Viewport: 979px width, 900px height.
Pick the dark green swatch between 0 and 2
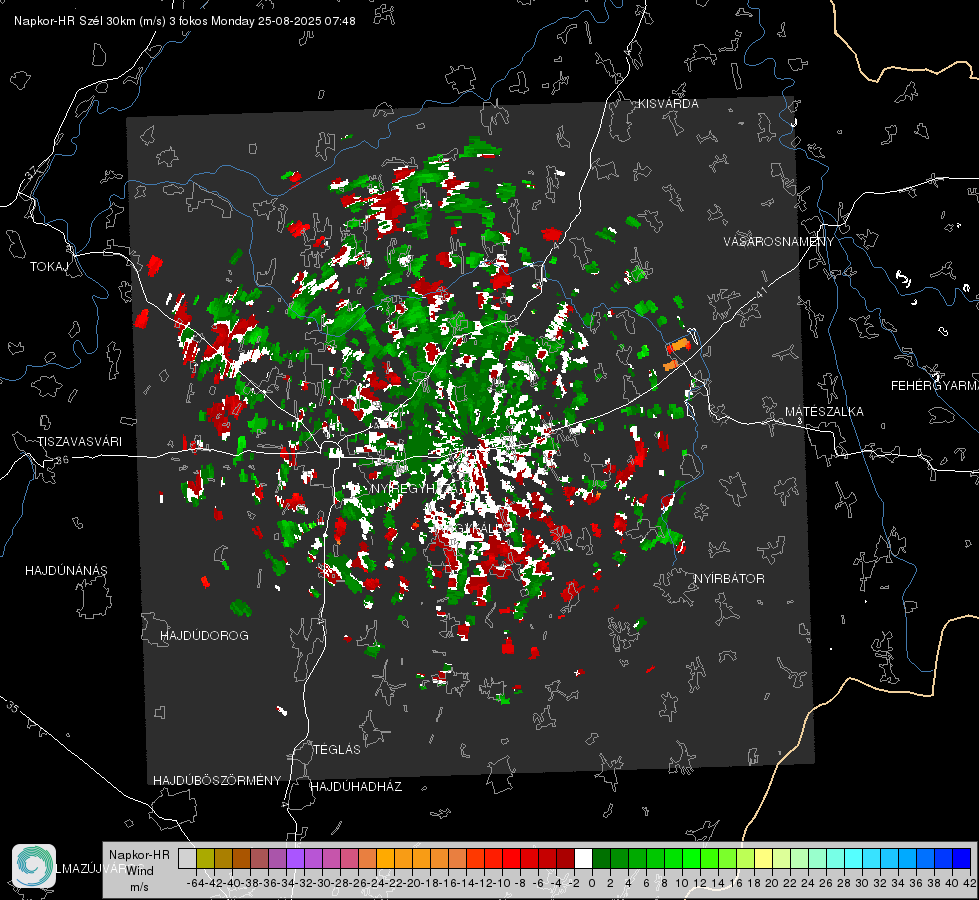click(x=601, y=859)
